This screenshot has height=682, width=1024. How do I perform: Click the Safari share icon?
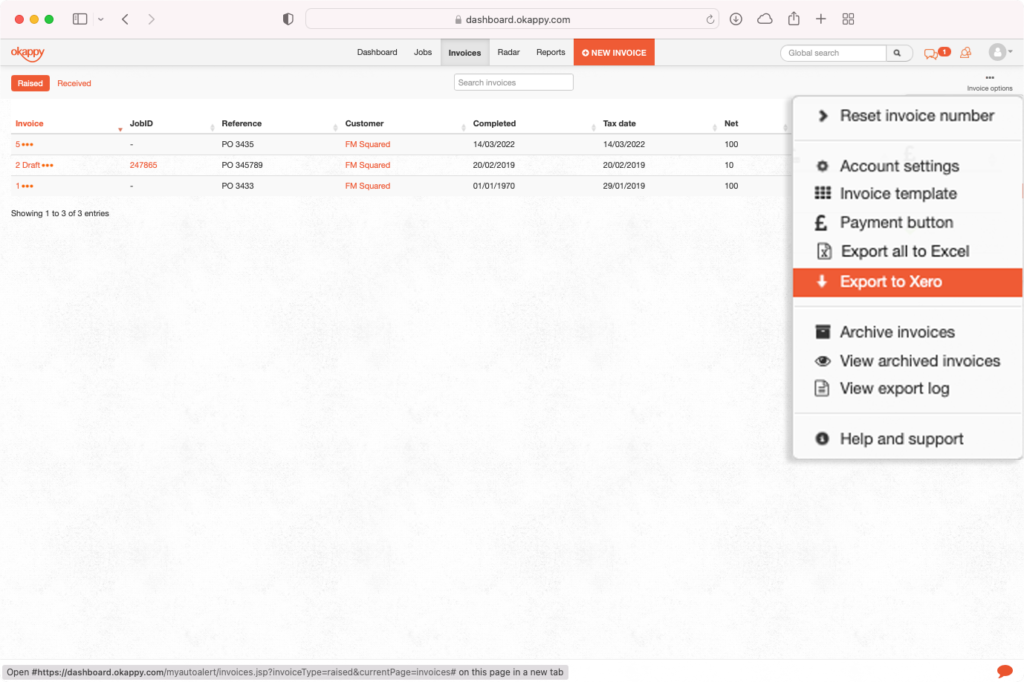(x=794, y=19)
